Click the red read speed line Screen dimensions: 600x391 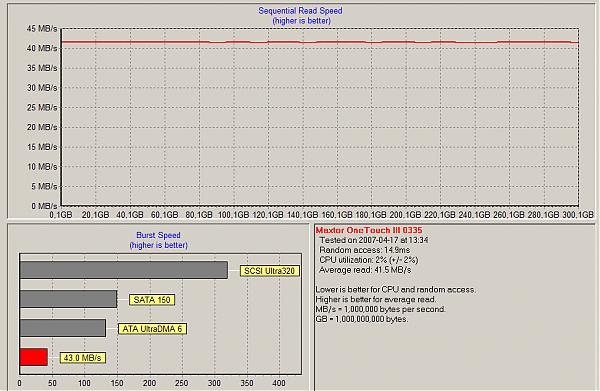[320, 42]
